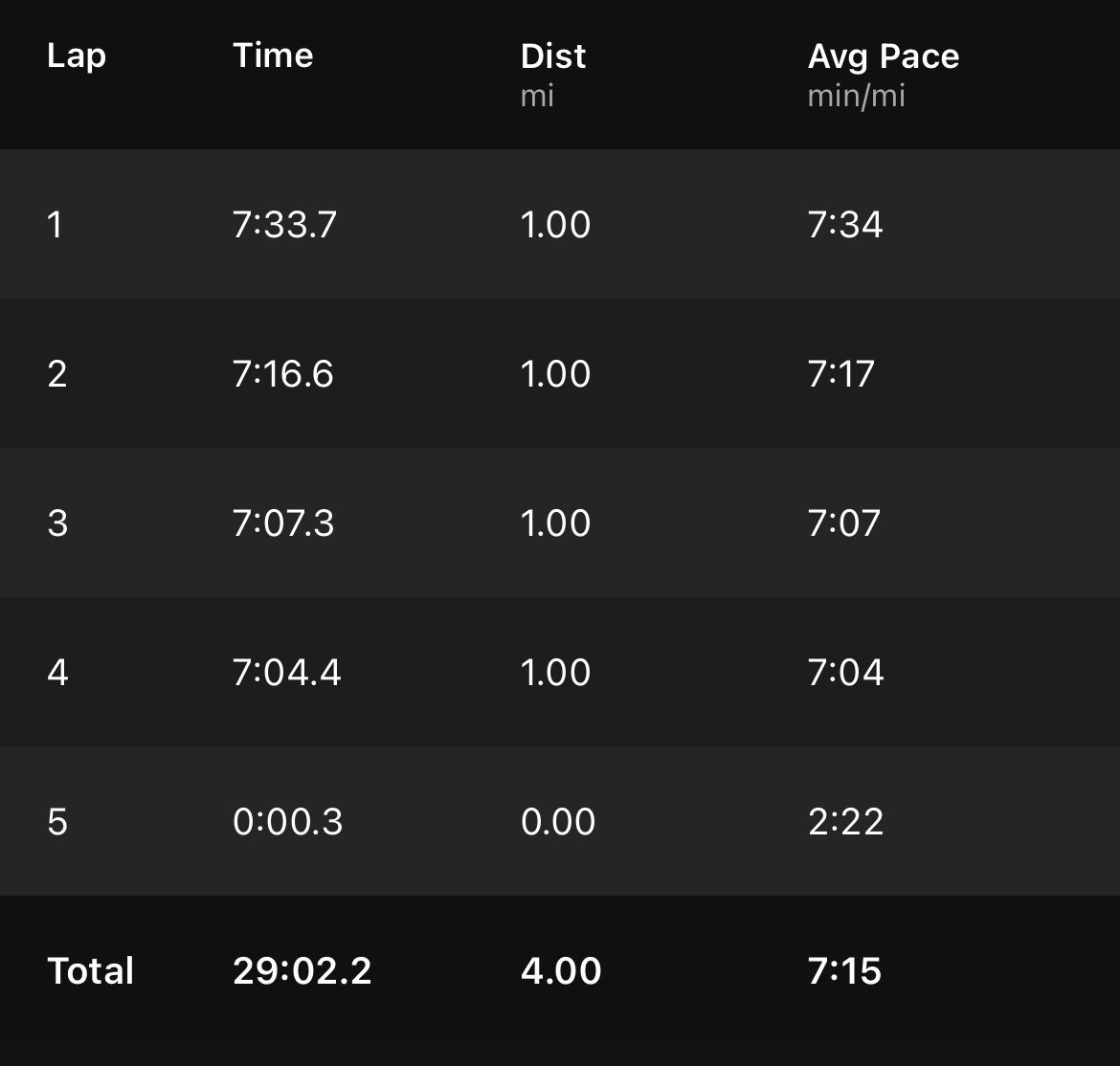Click the Time column header

click(x=273, y=56)
